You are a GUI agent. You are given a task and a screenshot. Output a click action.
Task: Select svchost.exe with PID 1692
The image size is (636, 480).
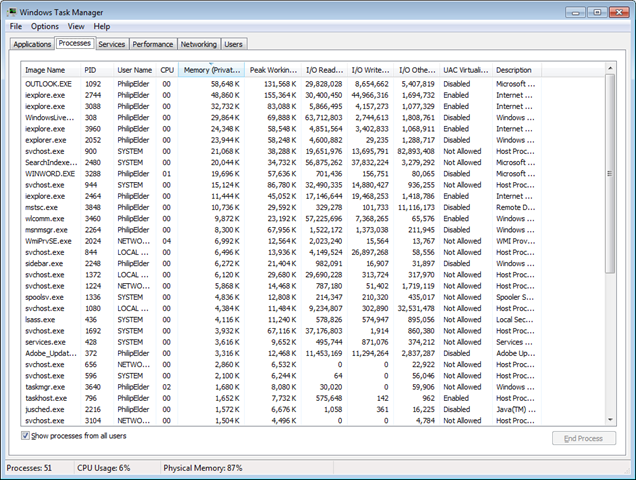pyautogui.click(x=280, y=331)
